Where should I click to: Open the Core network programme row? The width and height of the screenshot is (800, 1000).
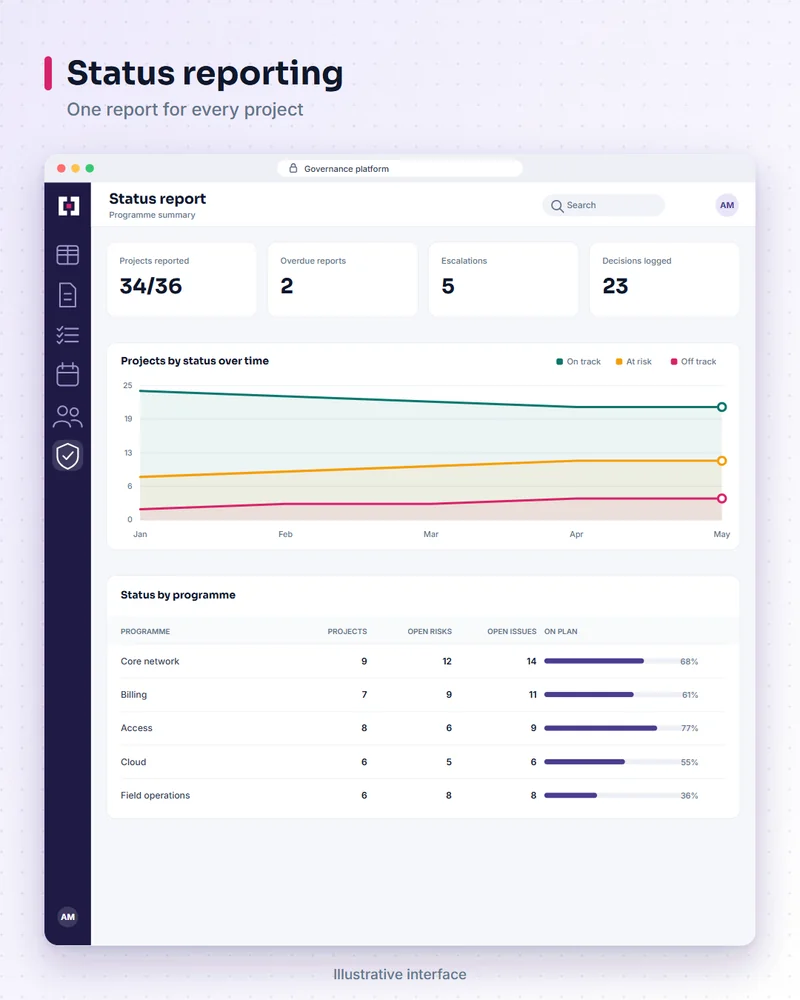[423, 661]
